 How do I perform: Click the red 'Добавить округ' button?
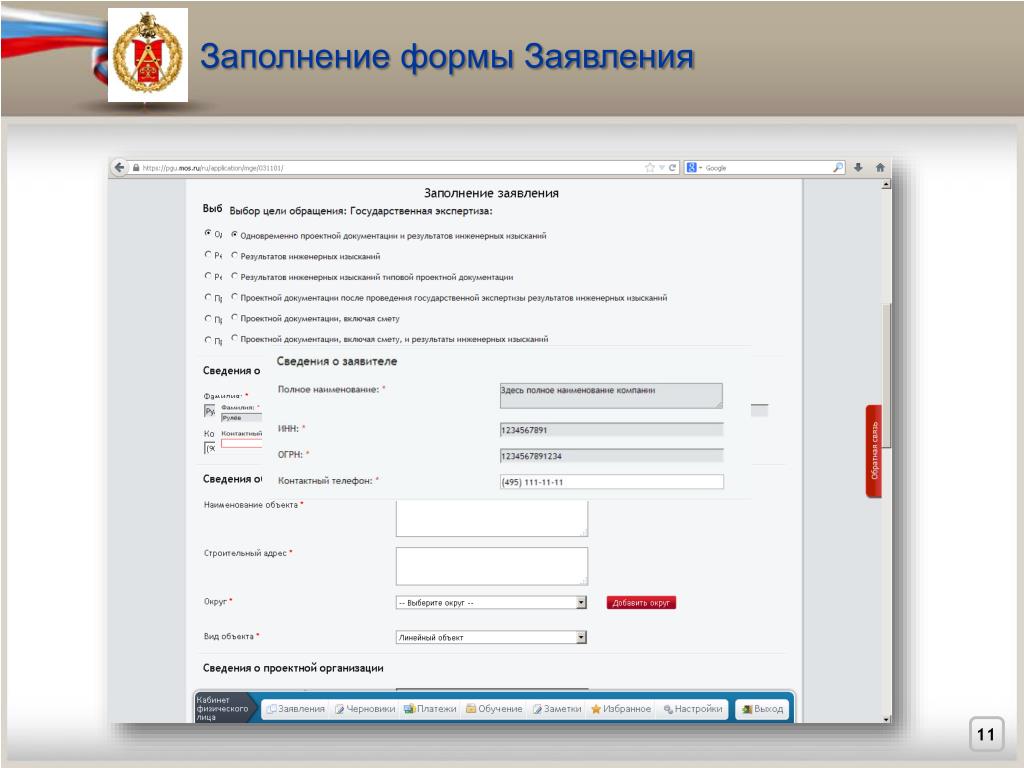tap(641, 603)
